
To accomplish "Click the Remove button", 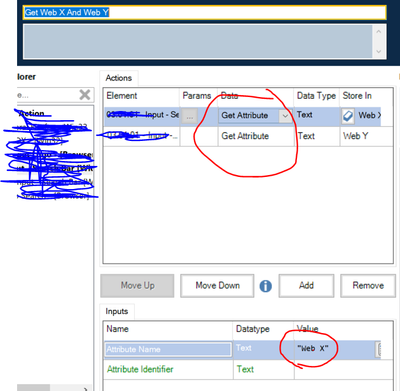I will (368, 286).
